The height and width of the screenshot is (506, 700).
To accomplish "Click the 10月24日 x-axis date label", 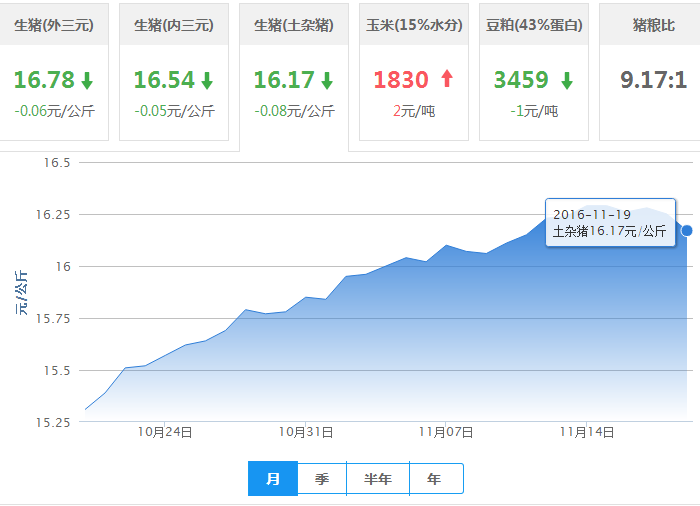I will coord(165,433).
